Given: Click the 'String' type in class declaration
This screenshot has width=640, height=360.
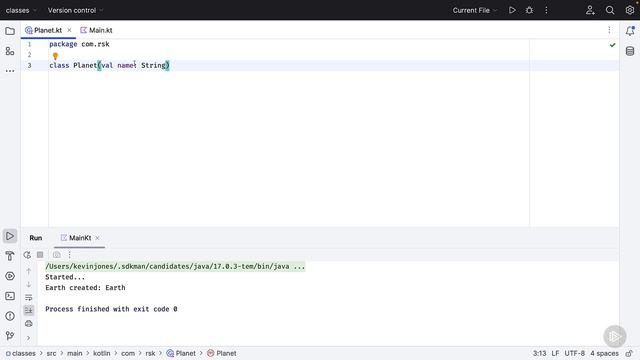Looking at the screenshot, I should [153, 65].
